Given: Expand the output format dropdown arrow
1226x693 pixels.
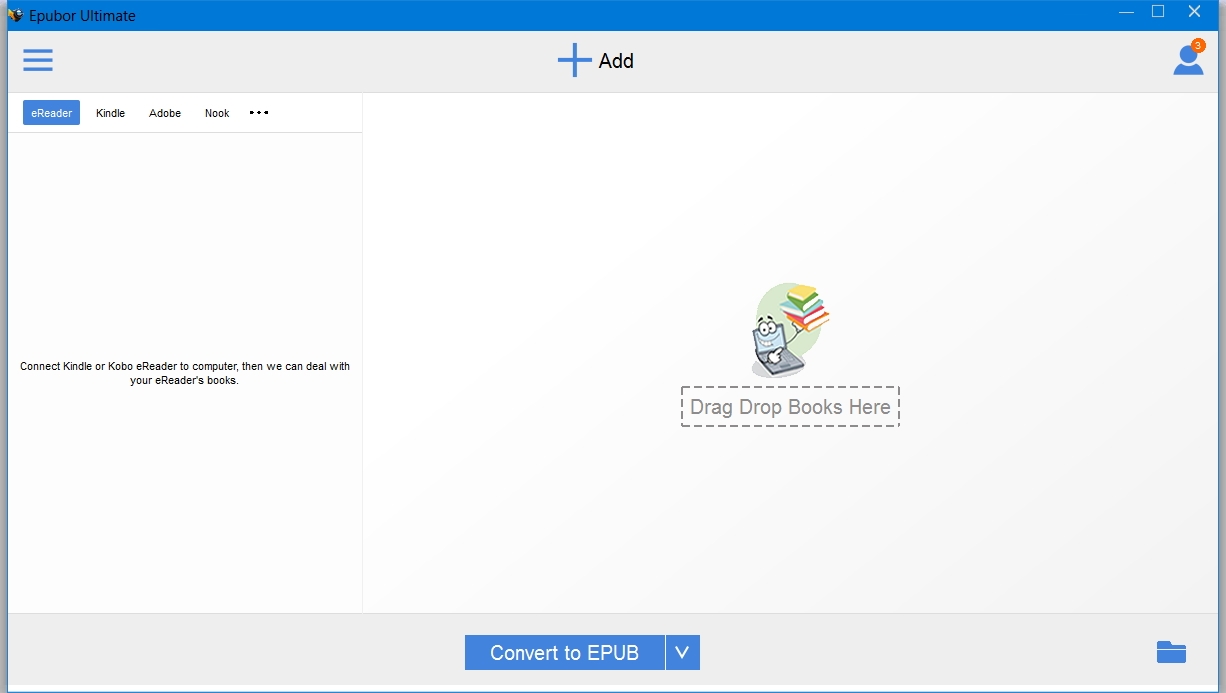Looking at the screenshot, I should (683, 653).
